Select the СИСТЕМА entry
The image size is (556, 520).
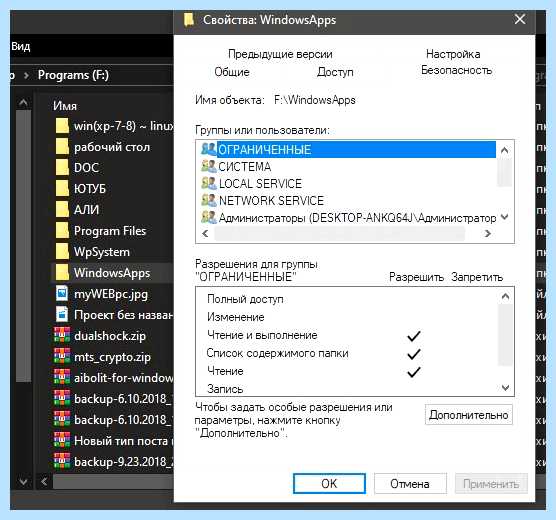tap(245, 166)
